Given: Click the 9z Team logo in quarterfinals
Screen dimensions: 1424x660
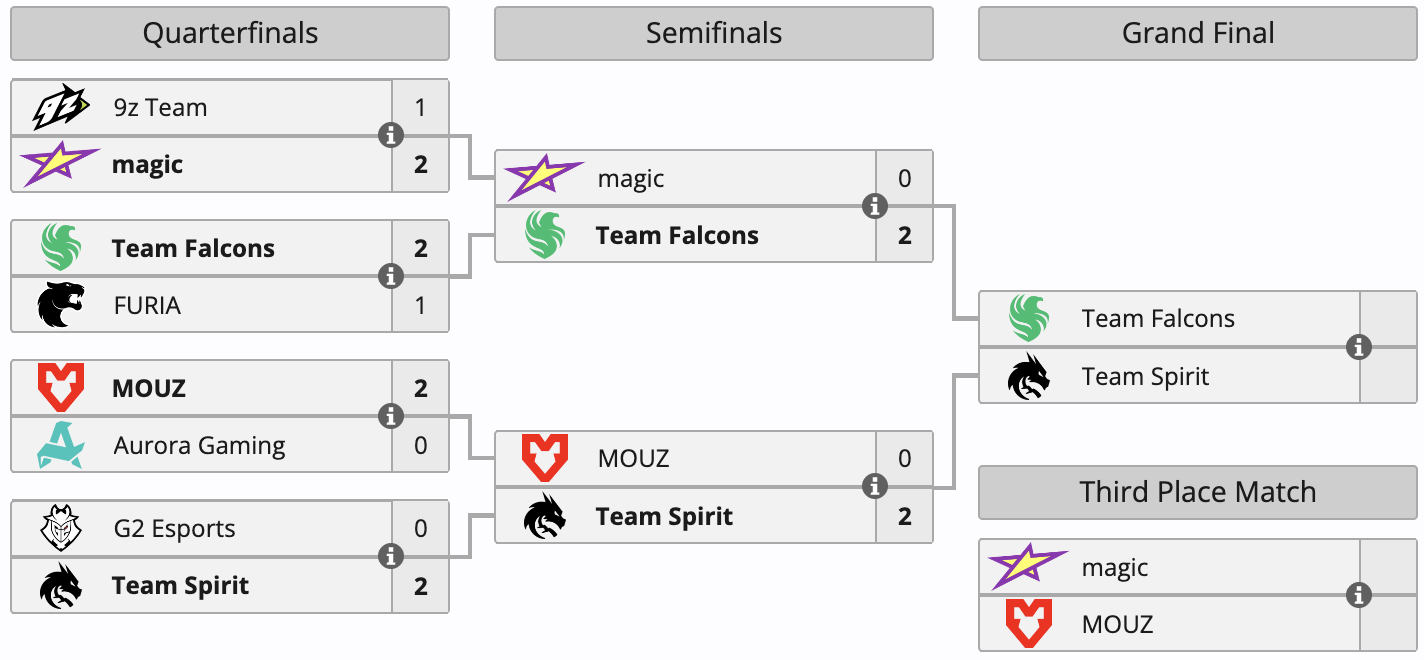Looking at the screenshot, I should pyautogui.click(x=61, y=107).
